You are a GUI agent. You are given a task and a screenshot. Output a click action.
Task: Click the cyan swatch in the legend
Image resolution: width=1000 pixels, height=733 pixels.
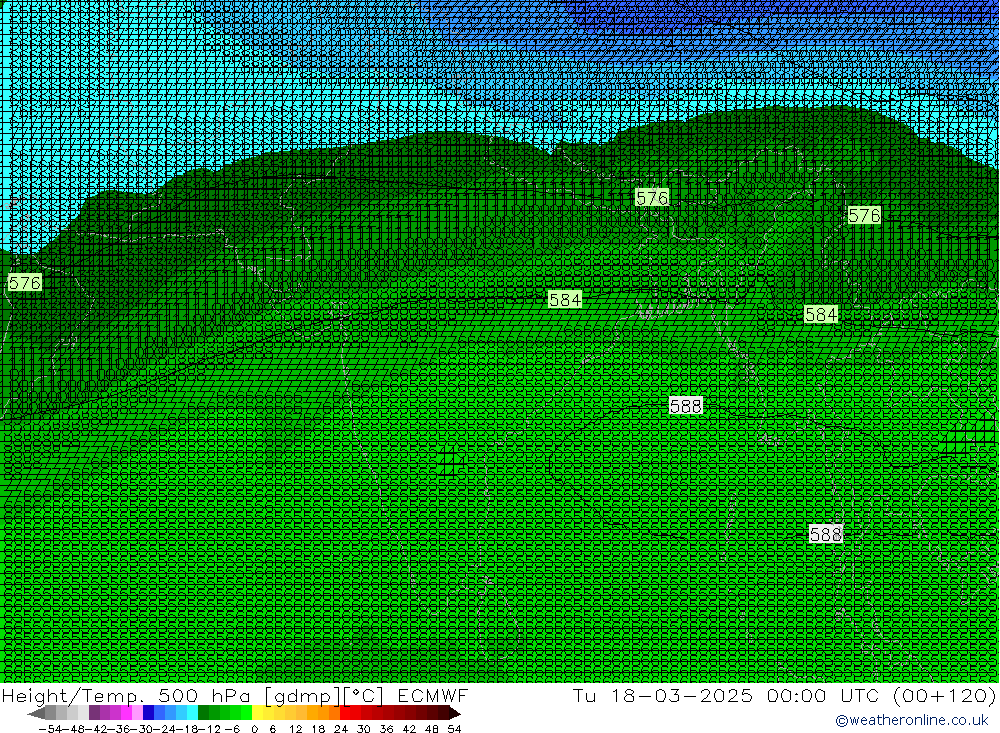pos(192,713)
